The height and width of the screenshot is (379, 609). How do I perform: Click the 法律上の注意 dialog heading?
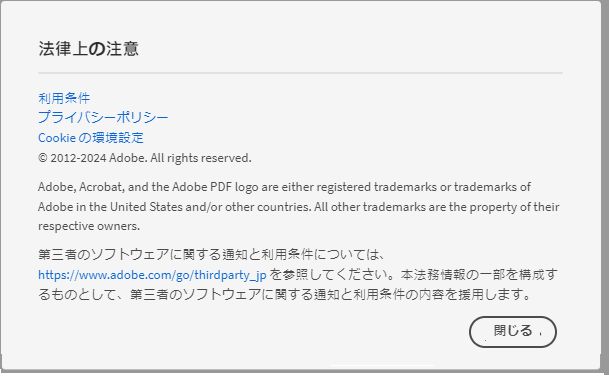(89, 49)
